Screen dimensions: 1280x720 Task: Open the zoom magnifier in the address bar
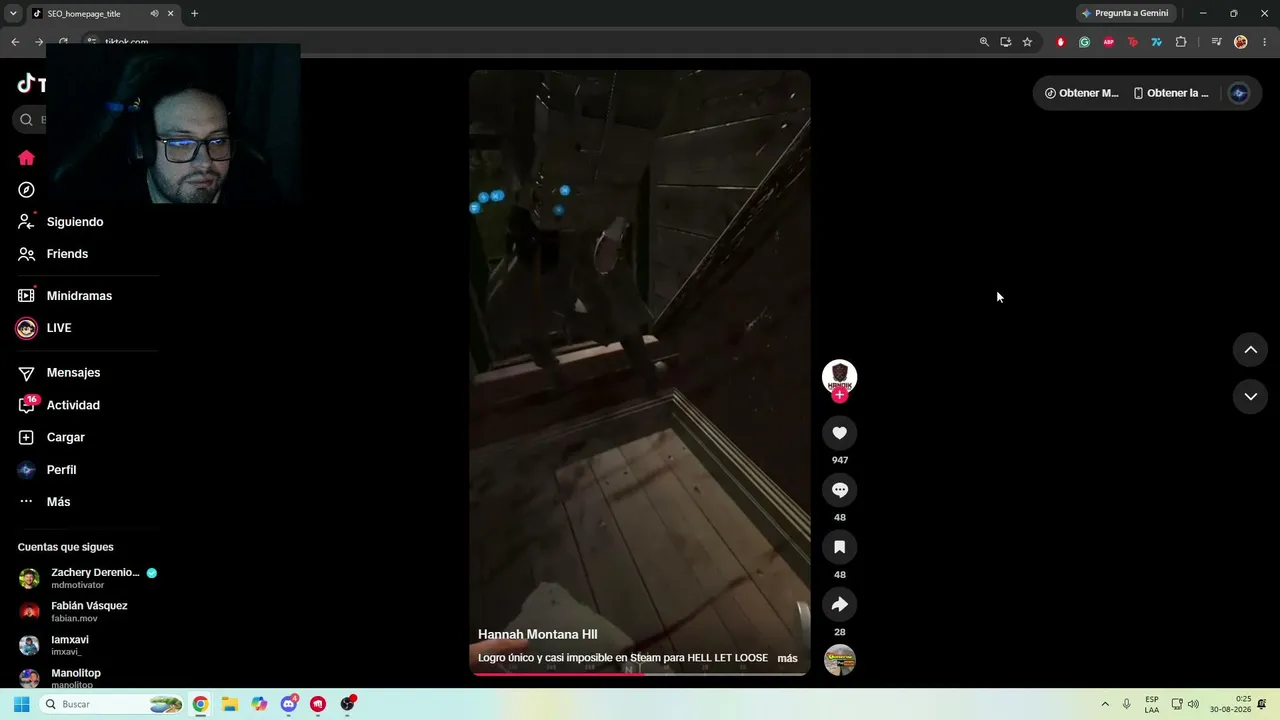coord(984,42)
